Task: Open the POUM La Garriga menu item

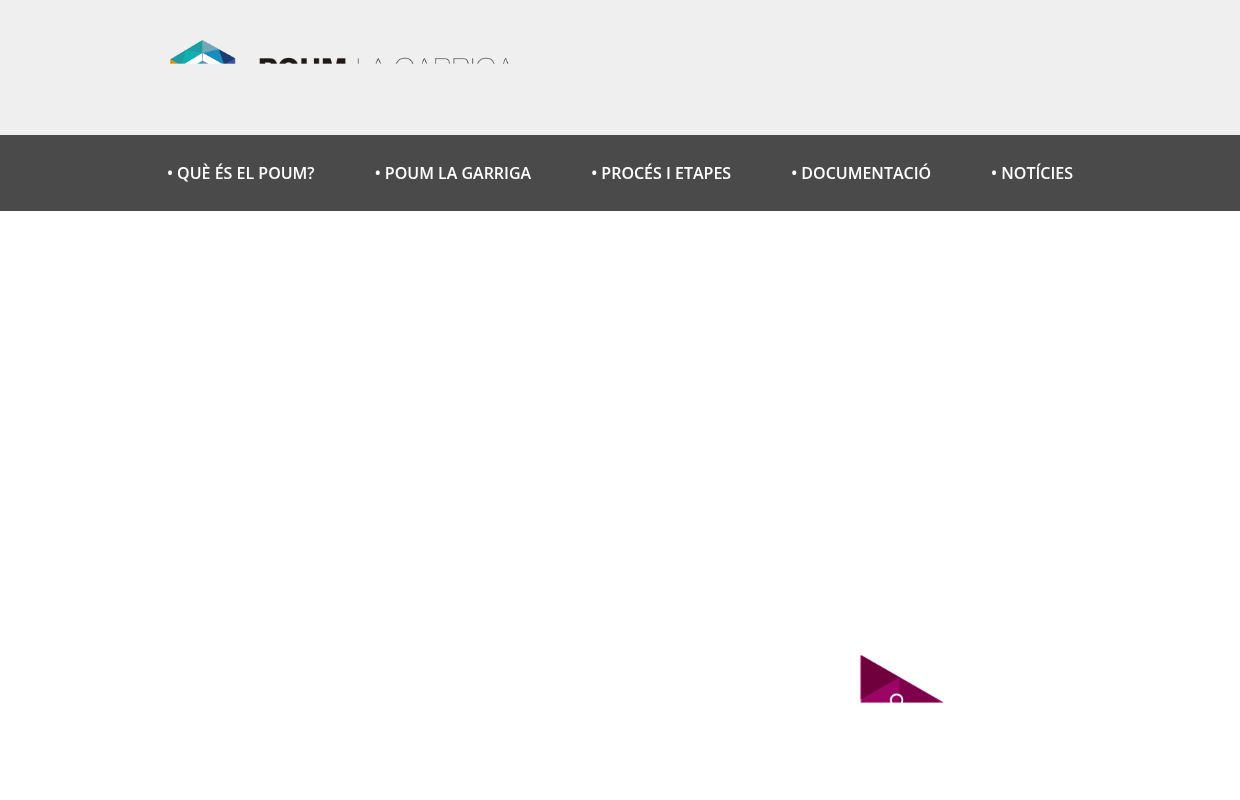Action: (457, 173)
